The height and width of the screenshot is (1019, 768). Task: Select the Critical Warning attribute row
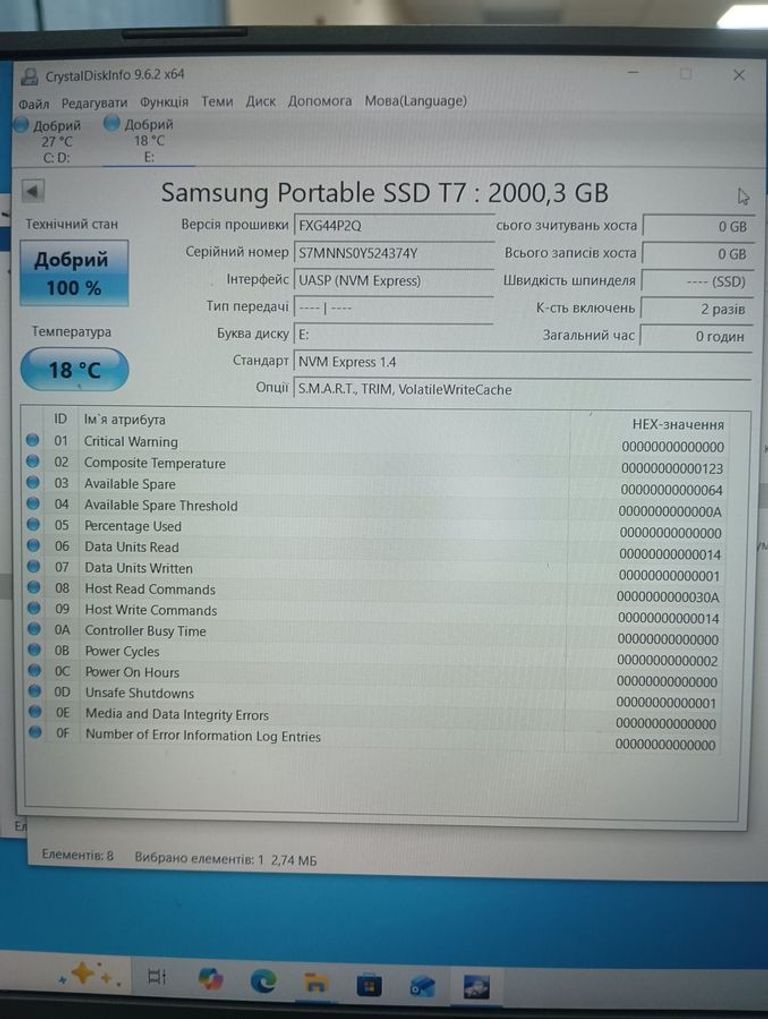pos(376,443)
